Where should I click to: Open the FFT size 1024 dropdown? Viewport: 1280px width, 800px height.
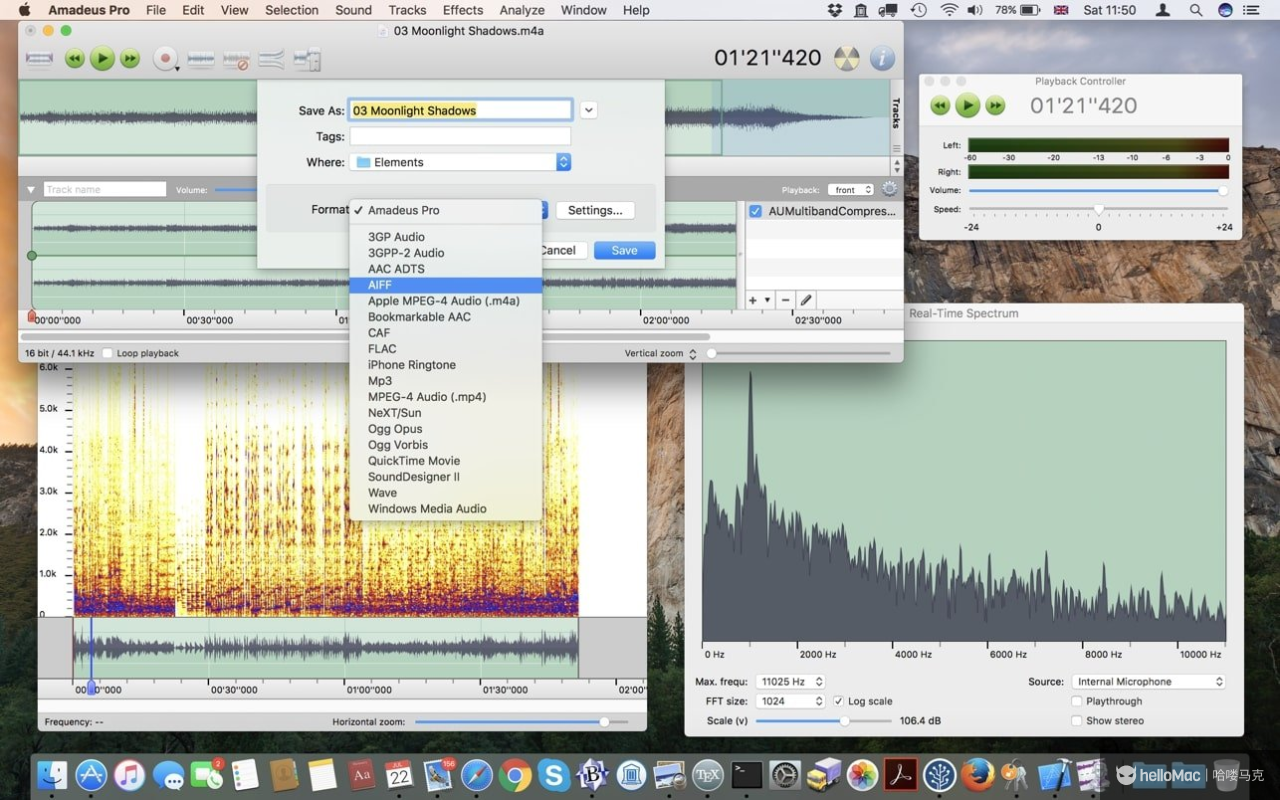tap(790, 701)
